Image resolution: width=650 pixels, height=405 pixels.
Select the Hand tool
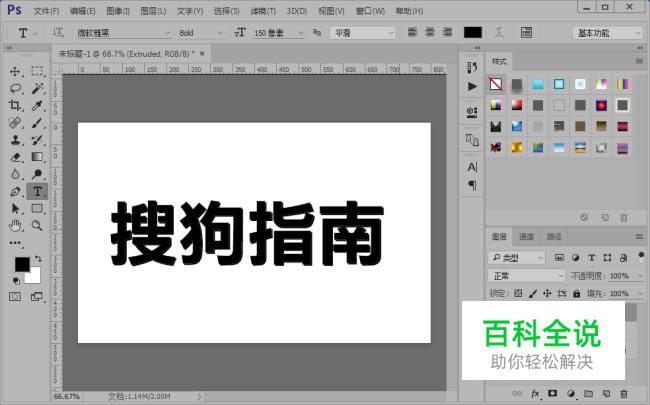[15, 226]
